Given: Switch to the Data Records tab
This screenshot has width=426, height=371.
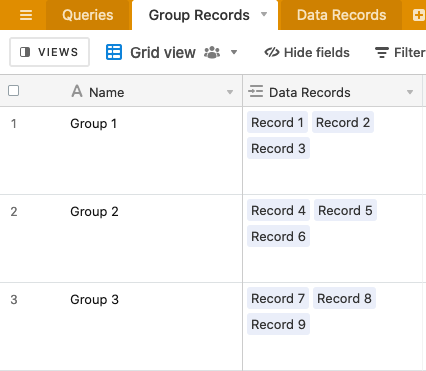Looking at the screenshot, I should 341,15.
